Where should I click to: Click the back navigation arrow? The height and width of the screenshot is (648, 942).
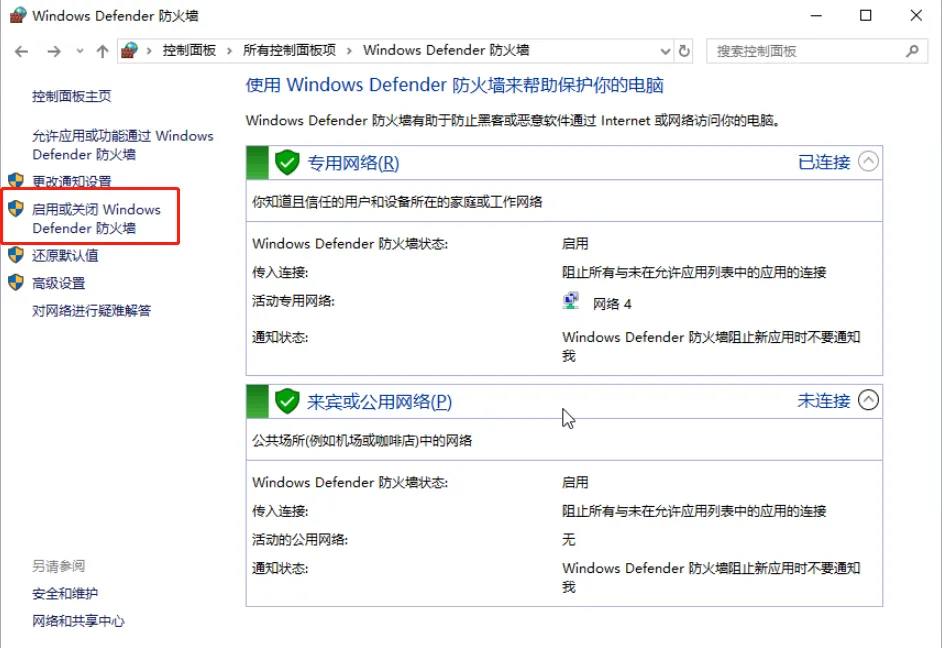point(20,50)
